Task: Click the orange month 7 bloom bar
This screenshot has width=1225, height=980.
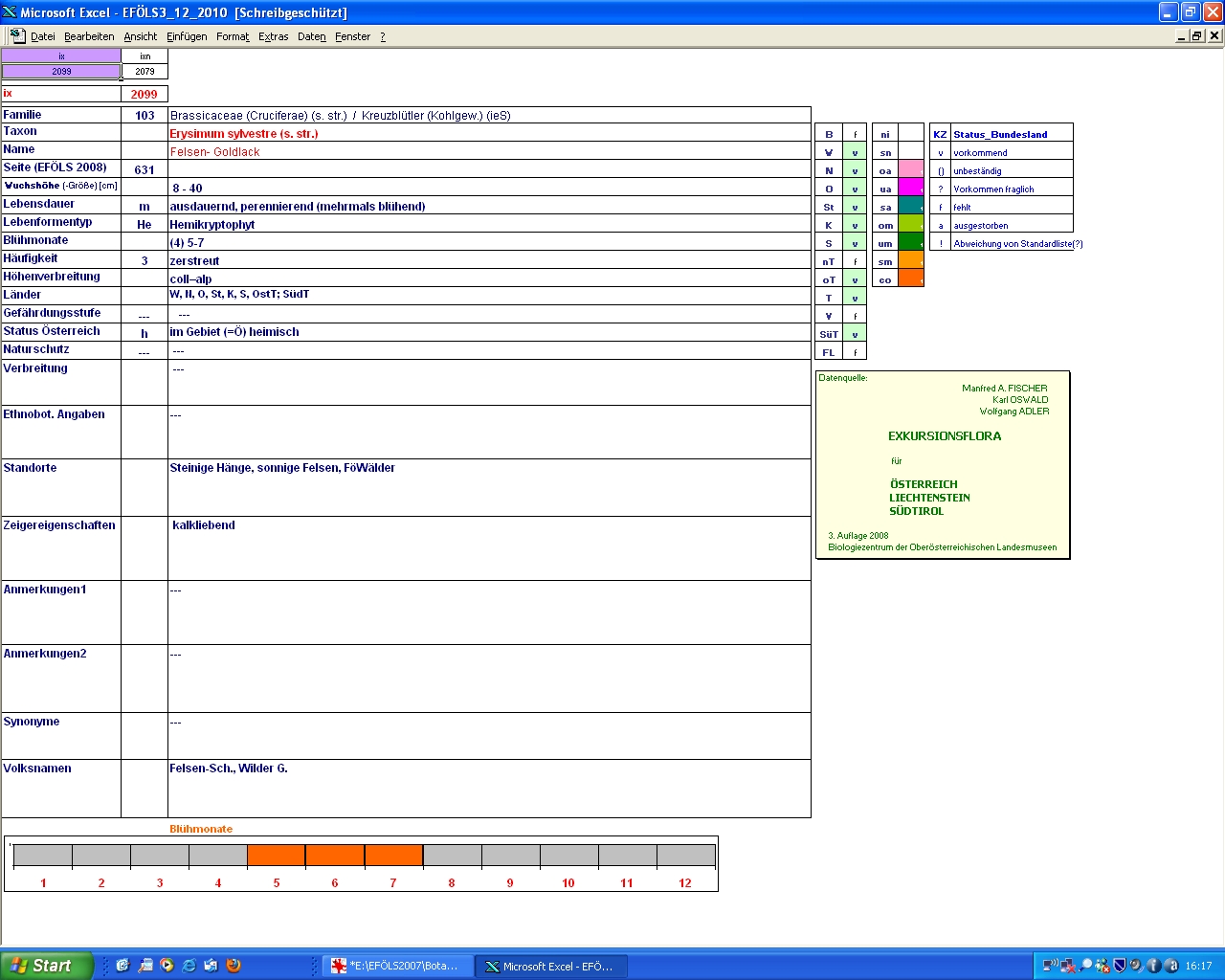Action: coord(393,856)
